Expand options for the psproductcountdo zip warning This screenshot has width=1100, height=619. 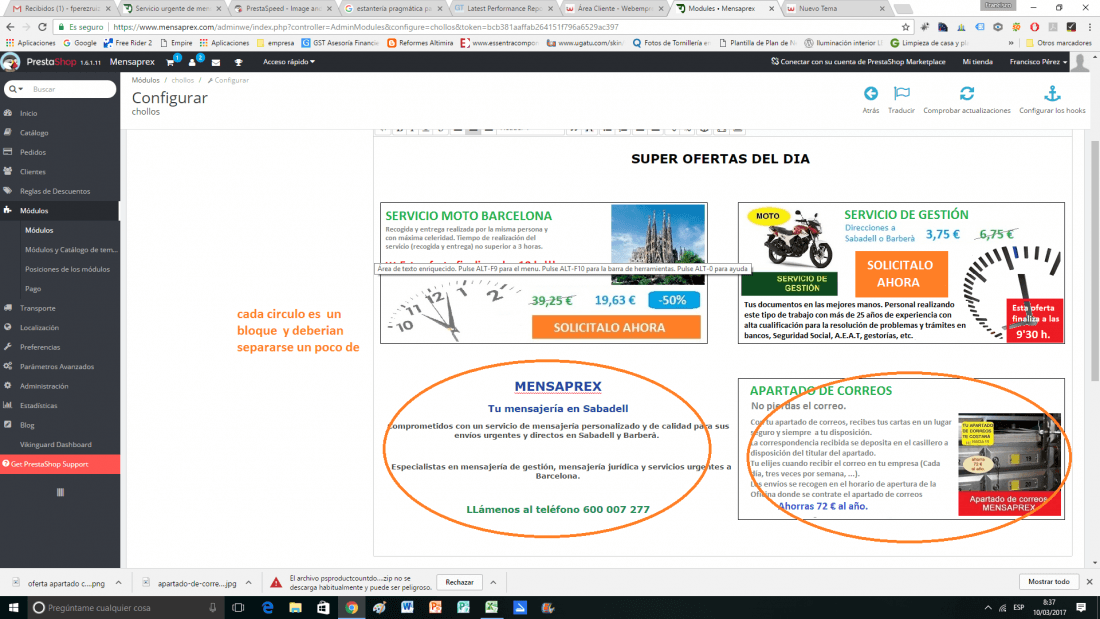point(493,583)
